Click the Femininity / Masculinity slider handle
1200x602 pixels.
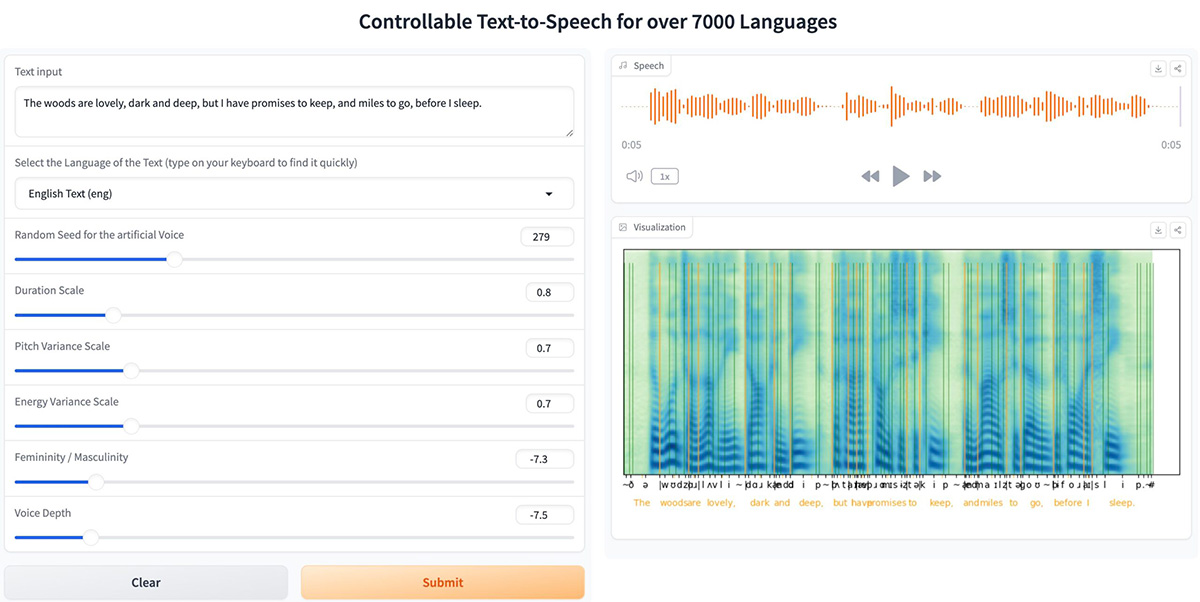click(x=96, y=482)
